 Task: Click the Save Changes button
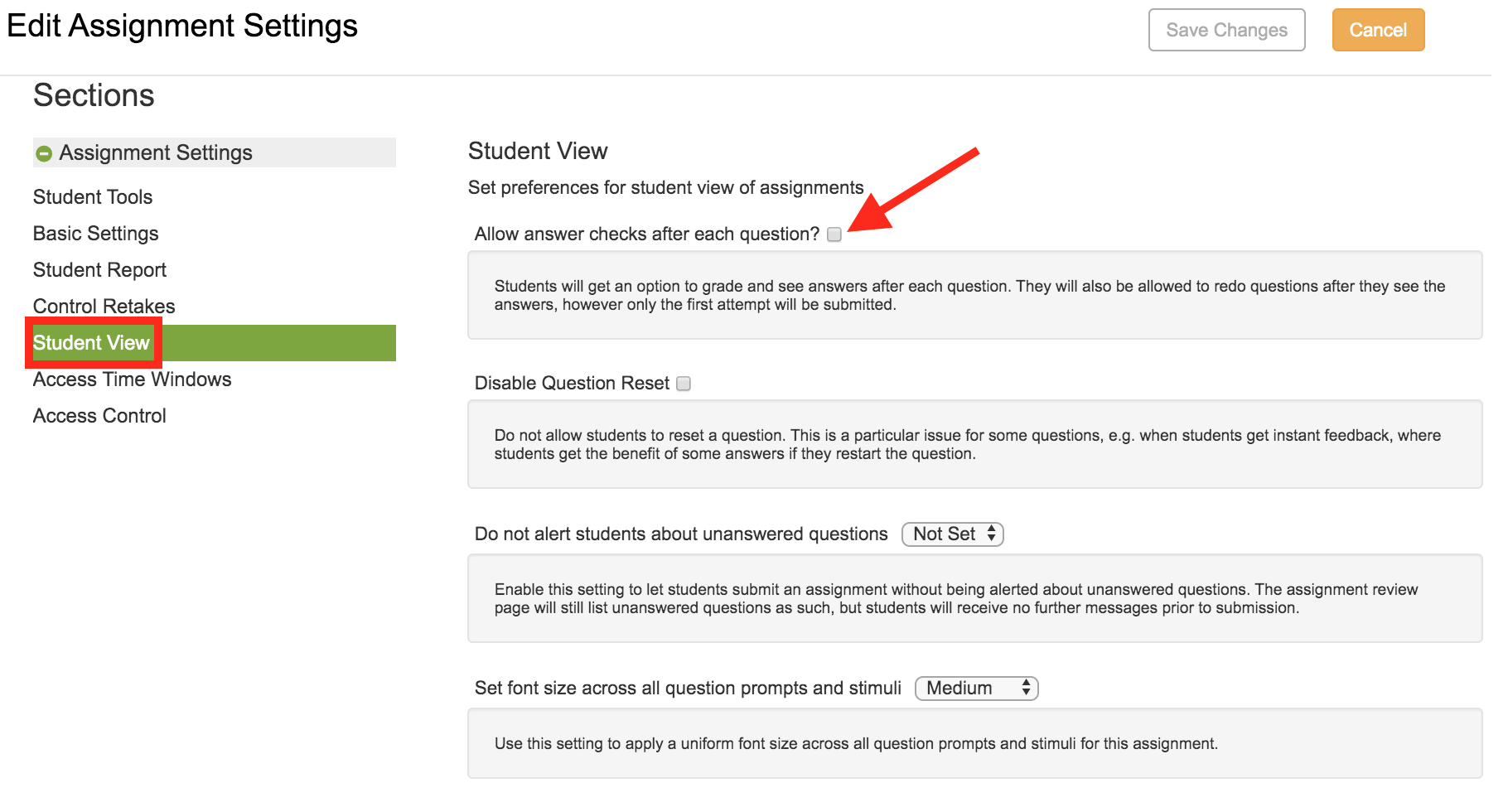click(1226, 30)
